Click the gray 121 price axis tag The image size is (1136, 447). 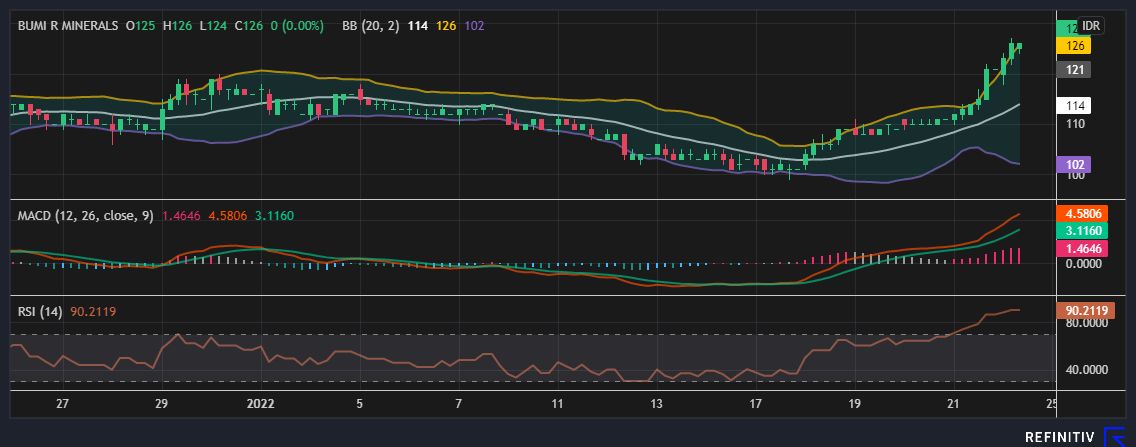(1075, 70)
